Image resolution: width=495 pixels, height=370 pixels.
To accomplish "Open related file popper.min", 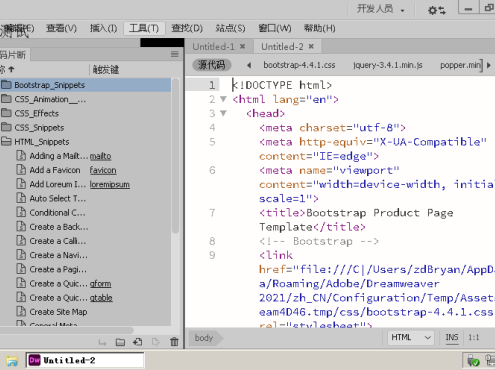I will click(460, 65).
